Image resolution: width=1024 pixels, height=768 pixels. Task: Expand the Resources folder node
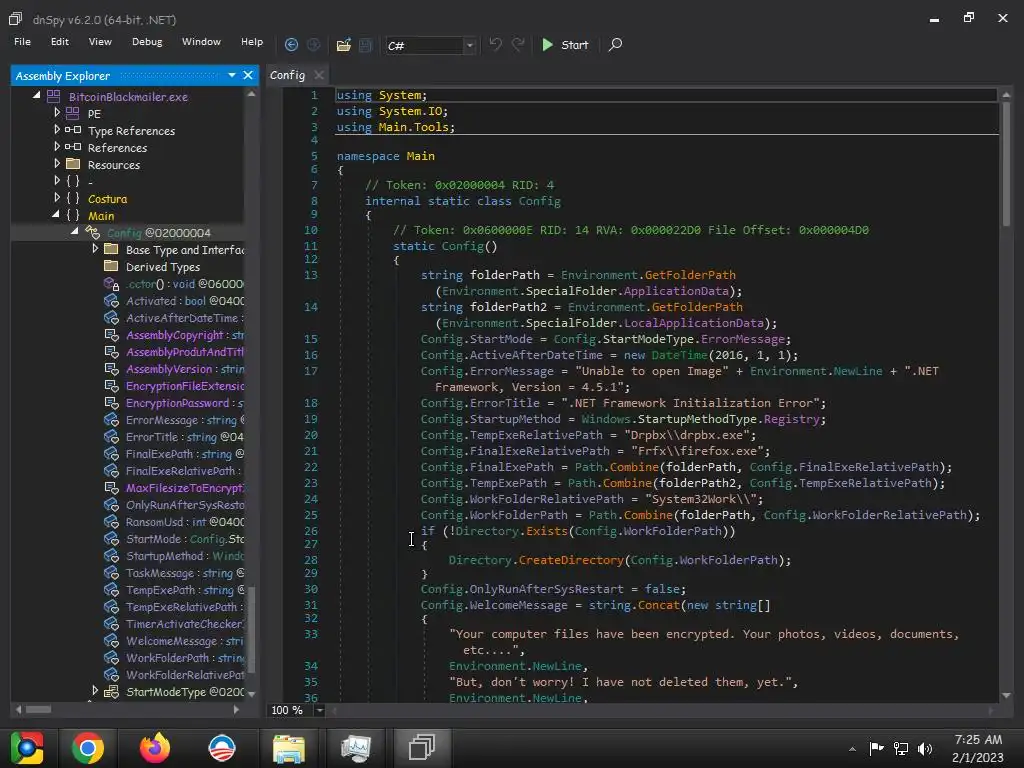coord(57,163)
